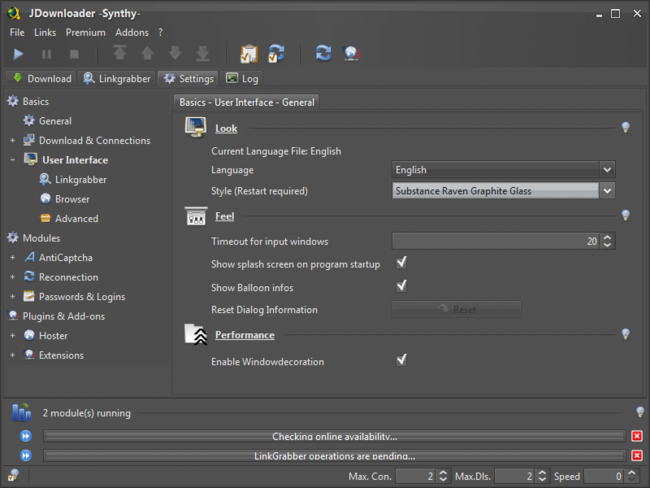Viewport: 650px width, 488px height.
Task: Click the LinkGrabber operations pending progress bar
Action: [x=335, y=456]
